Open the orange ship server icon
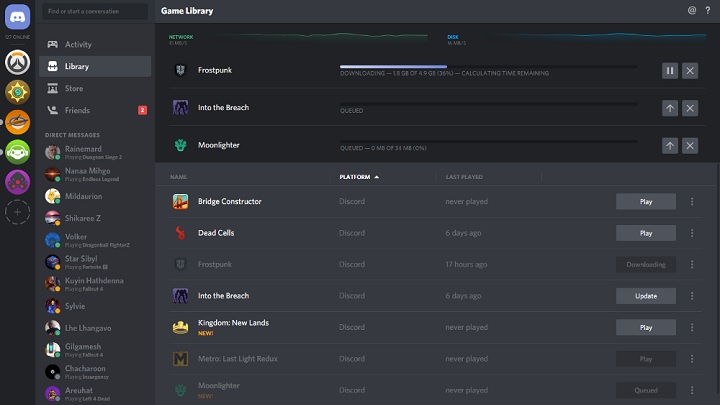720x405 pixels. [x=17, y=122]
